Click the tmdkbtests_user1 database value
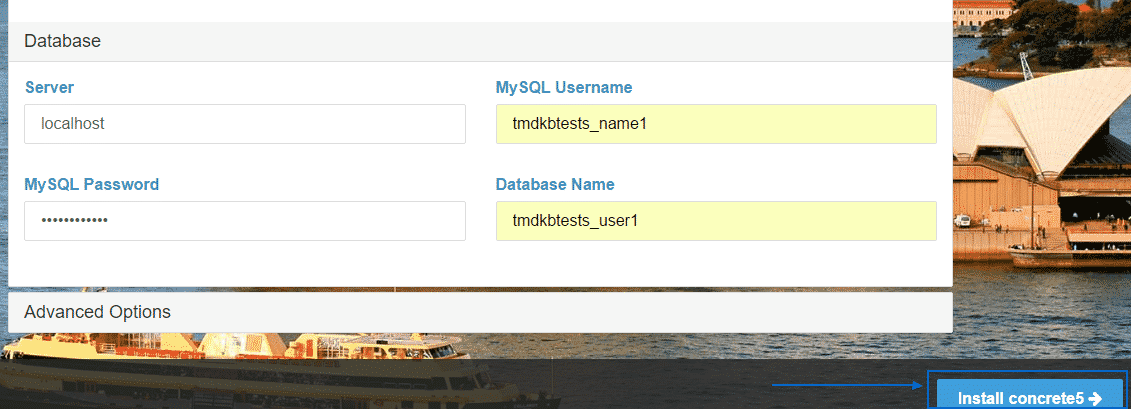Image resolution: width=1131 pixels, height=409 pixels. click(x=574, y=221)
